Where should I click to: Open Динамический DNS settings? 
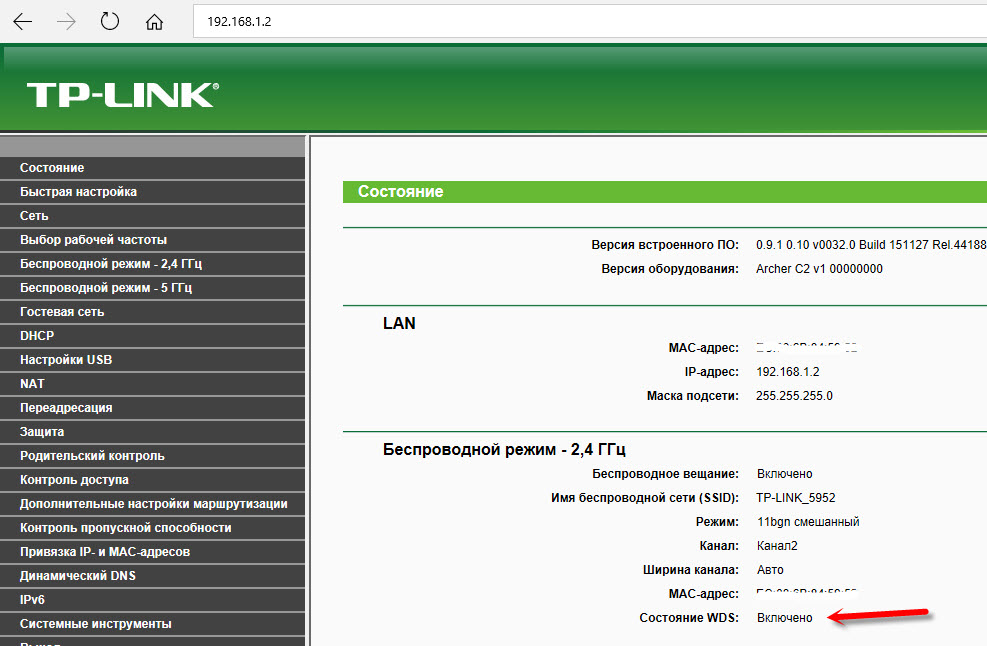click(x=152, y=575)
